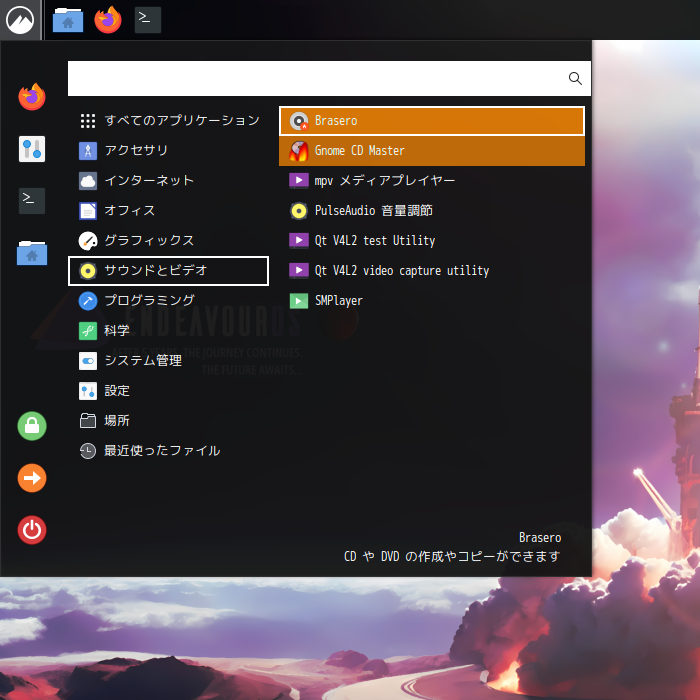Launch mpv メディアプレイヤー
This screenshot has width=700, height=700.
click(432, 180)
